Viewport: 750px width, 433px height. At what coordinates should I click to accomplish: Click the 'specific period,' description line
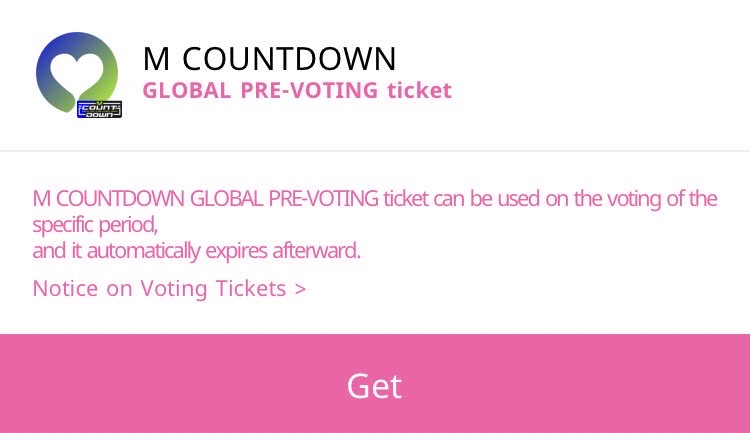(x=96, y=224)
